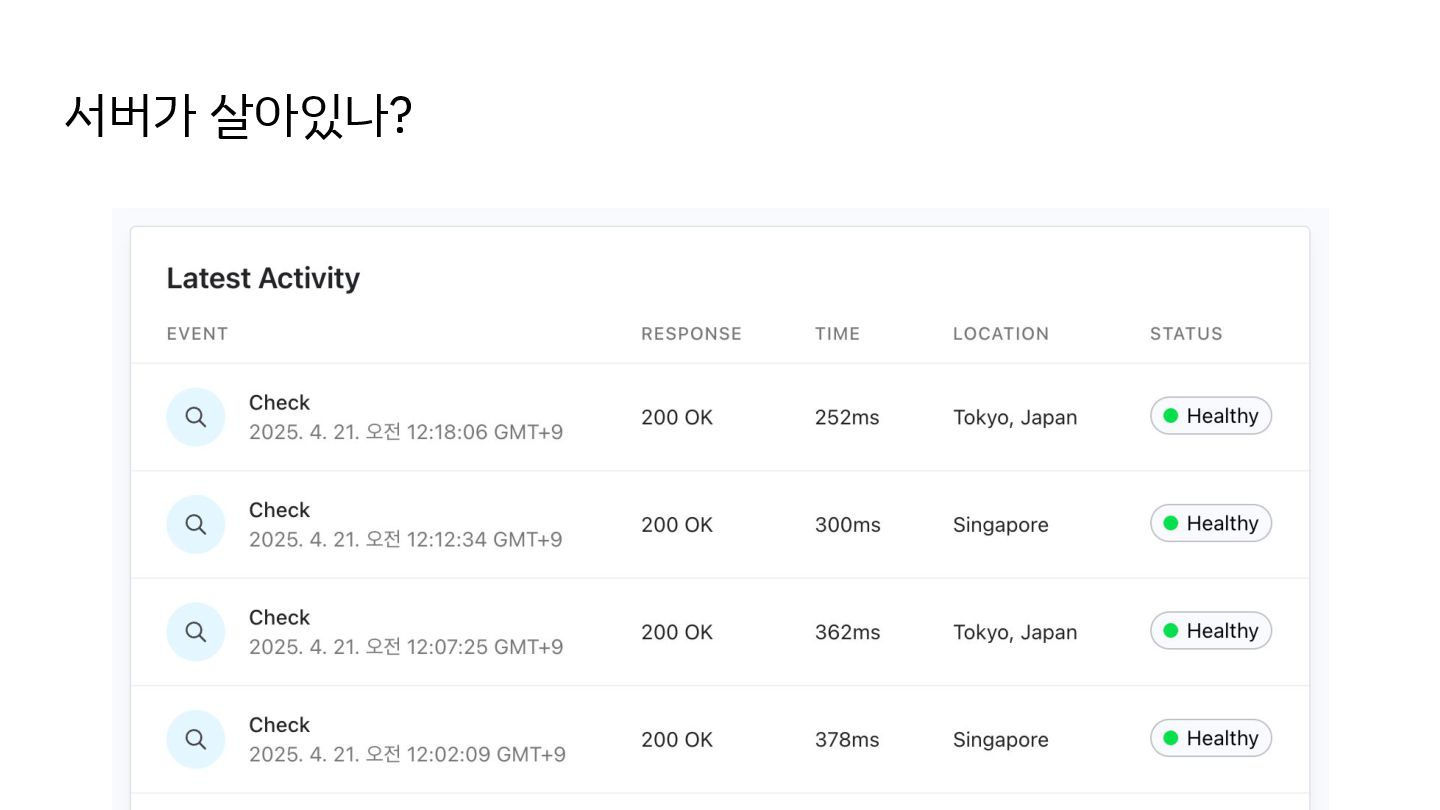1440x810 pixels.
Task: Click the LOCATION column header
Action: tap(1000, 334)
